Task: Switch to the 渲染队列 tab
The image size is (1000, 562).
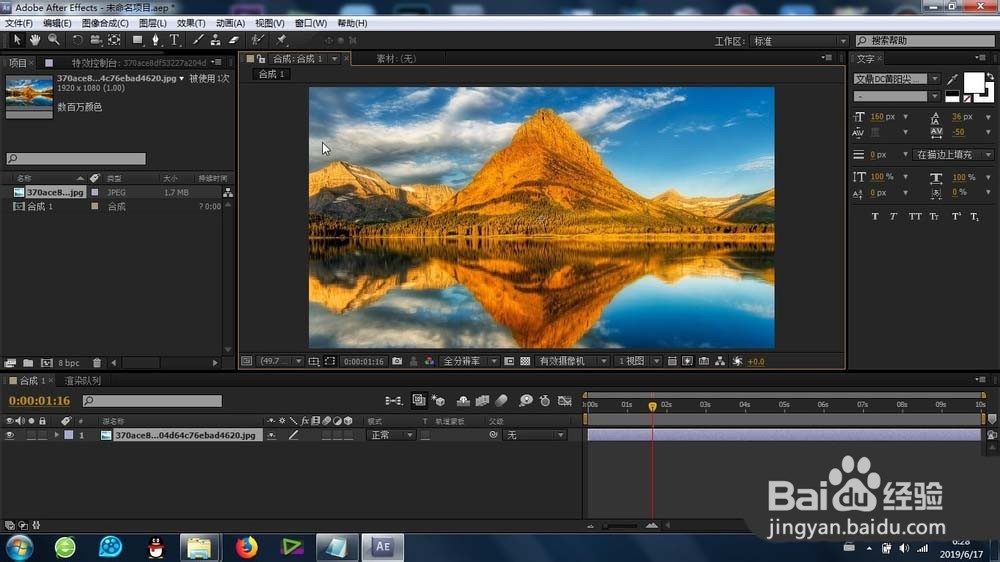Action: [83, 381]
